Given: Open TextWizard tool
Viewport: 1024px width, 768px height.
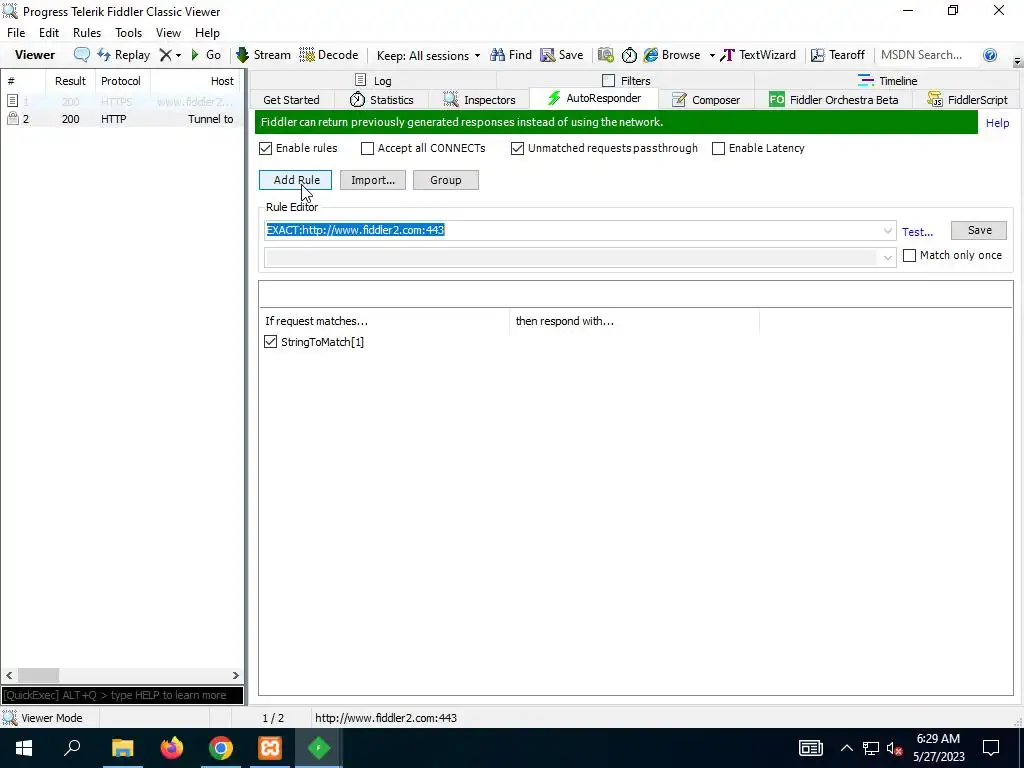Looking at the screenshot, I should pos(758,55).
